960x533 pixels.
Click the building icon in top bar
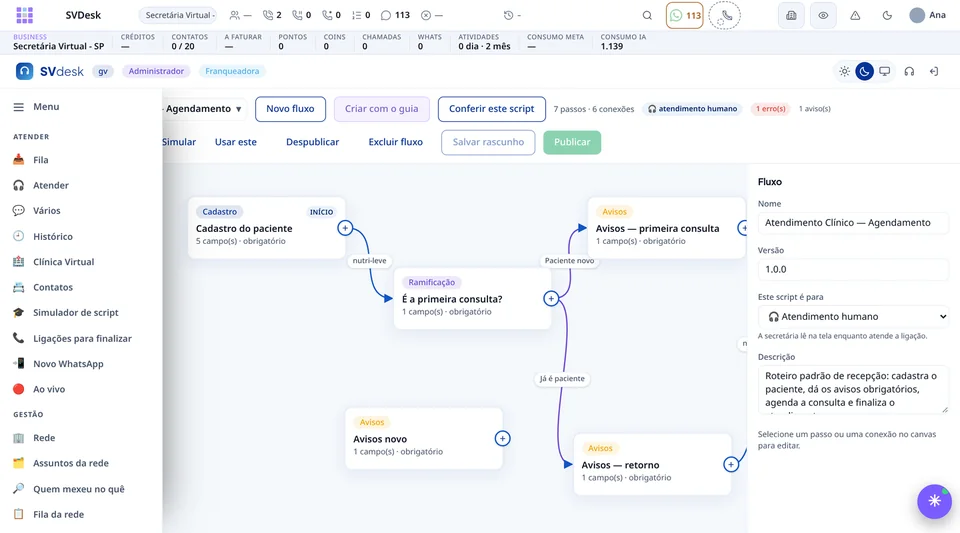(x=791, y=15)
